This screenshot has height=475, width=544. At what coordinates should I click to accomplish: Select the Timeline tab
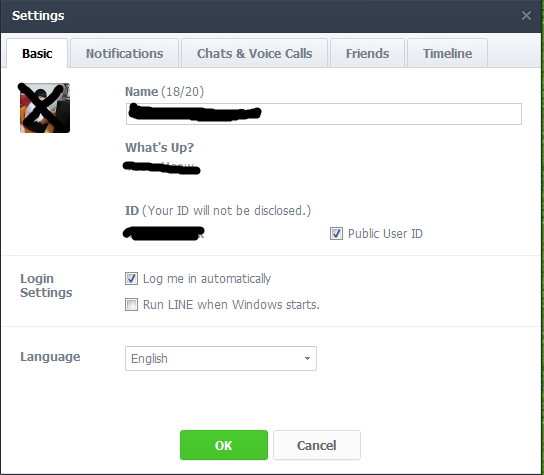(x=447, y=53)
